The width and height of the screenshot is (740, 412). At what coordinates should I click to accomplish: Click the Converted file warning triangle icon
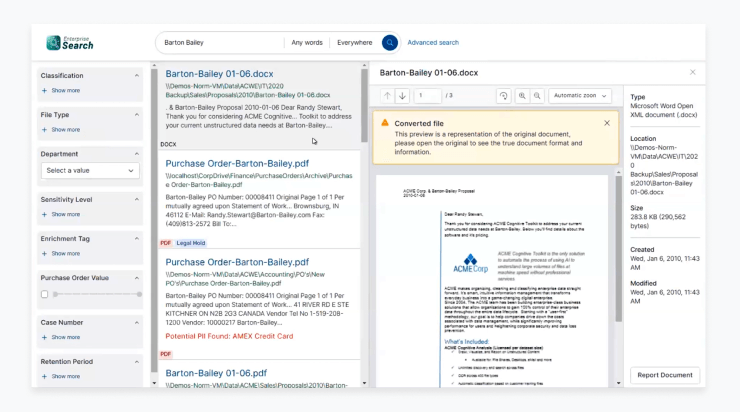coord(385,123)
